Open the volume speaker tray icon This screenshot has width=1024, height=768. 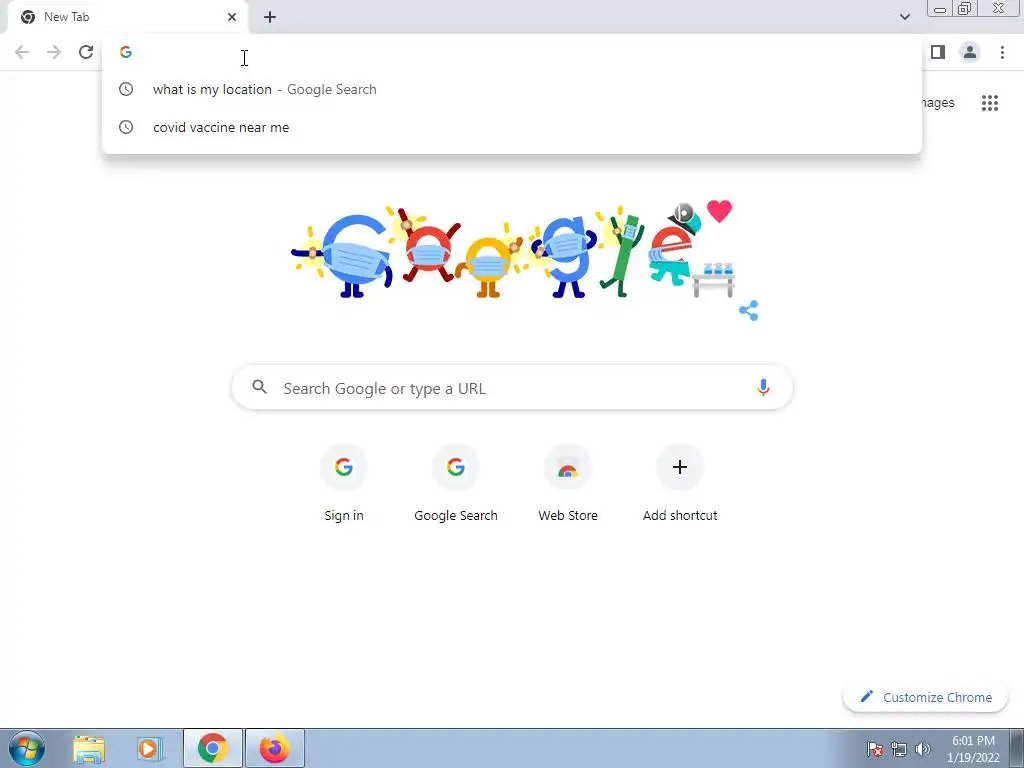pos(923,749)
